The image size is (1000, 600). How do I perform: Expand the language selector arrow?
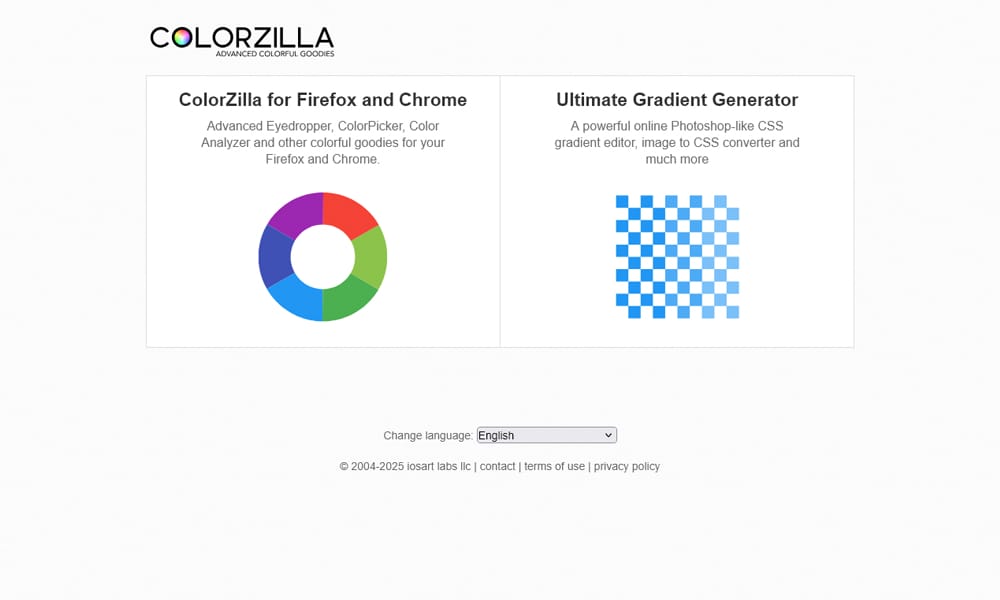608,435
